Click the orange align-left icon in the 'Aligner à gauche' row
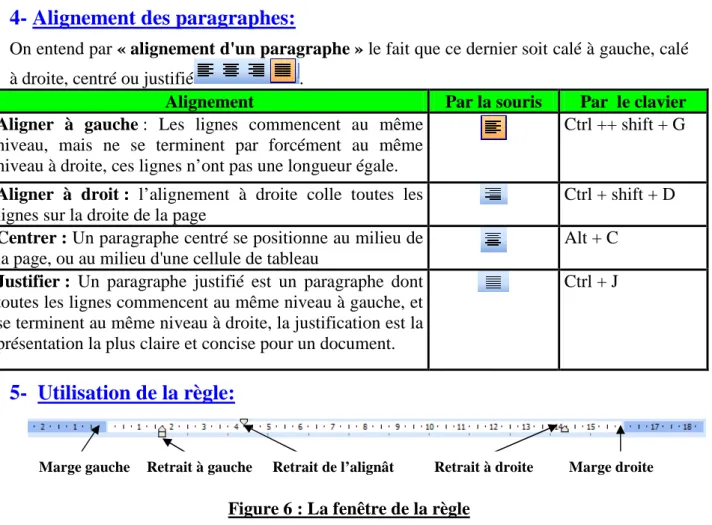Screen dimensions: 712x525 494,127
